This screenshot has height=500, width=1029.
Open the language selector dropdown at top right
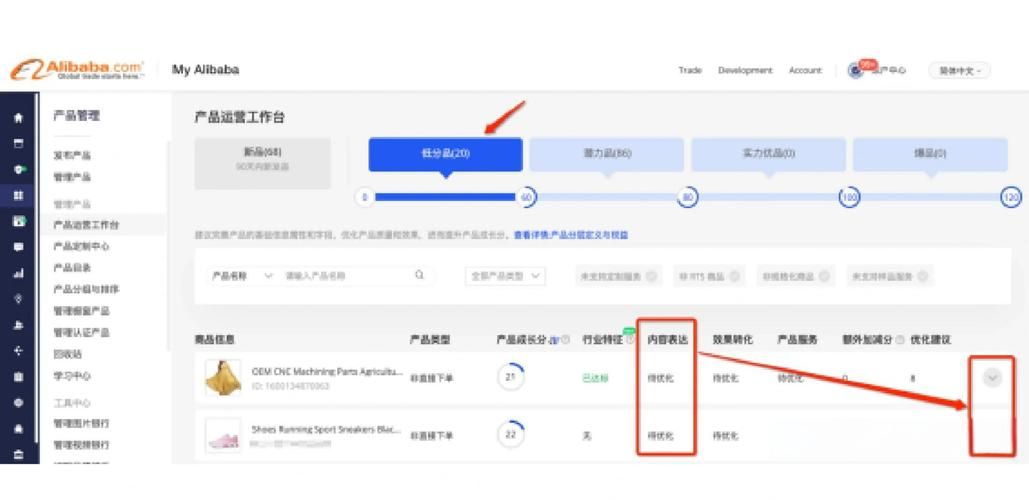pos(959,70)
